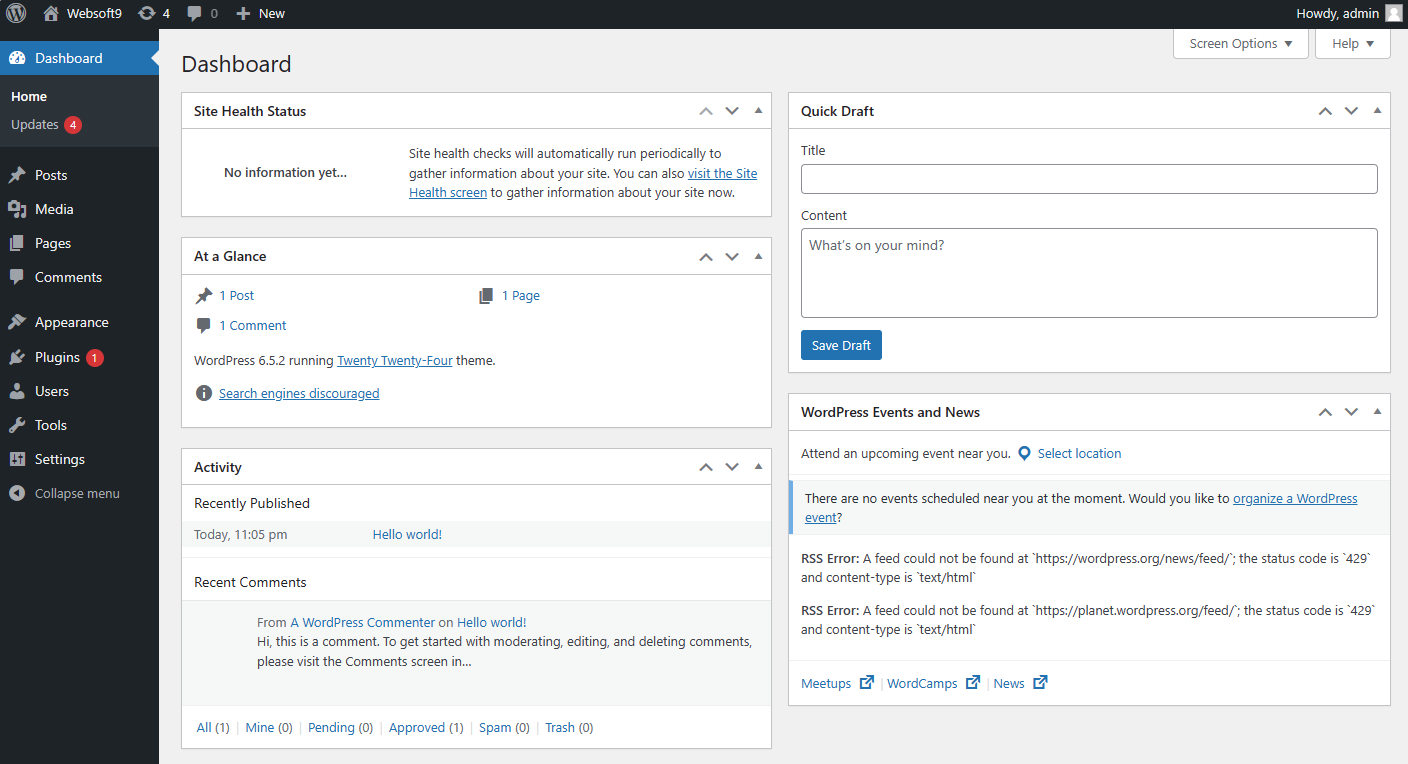Viewport: 1408px width, 764px height.
Task: Expand the Screen Options dropdown
Action: pos(1240,44)
